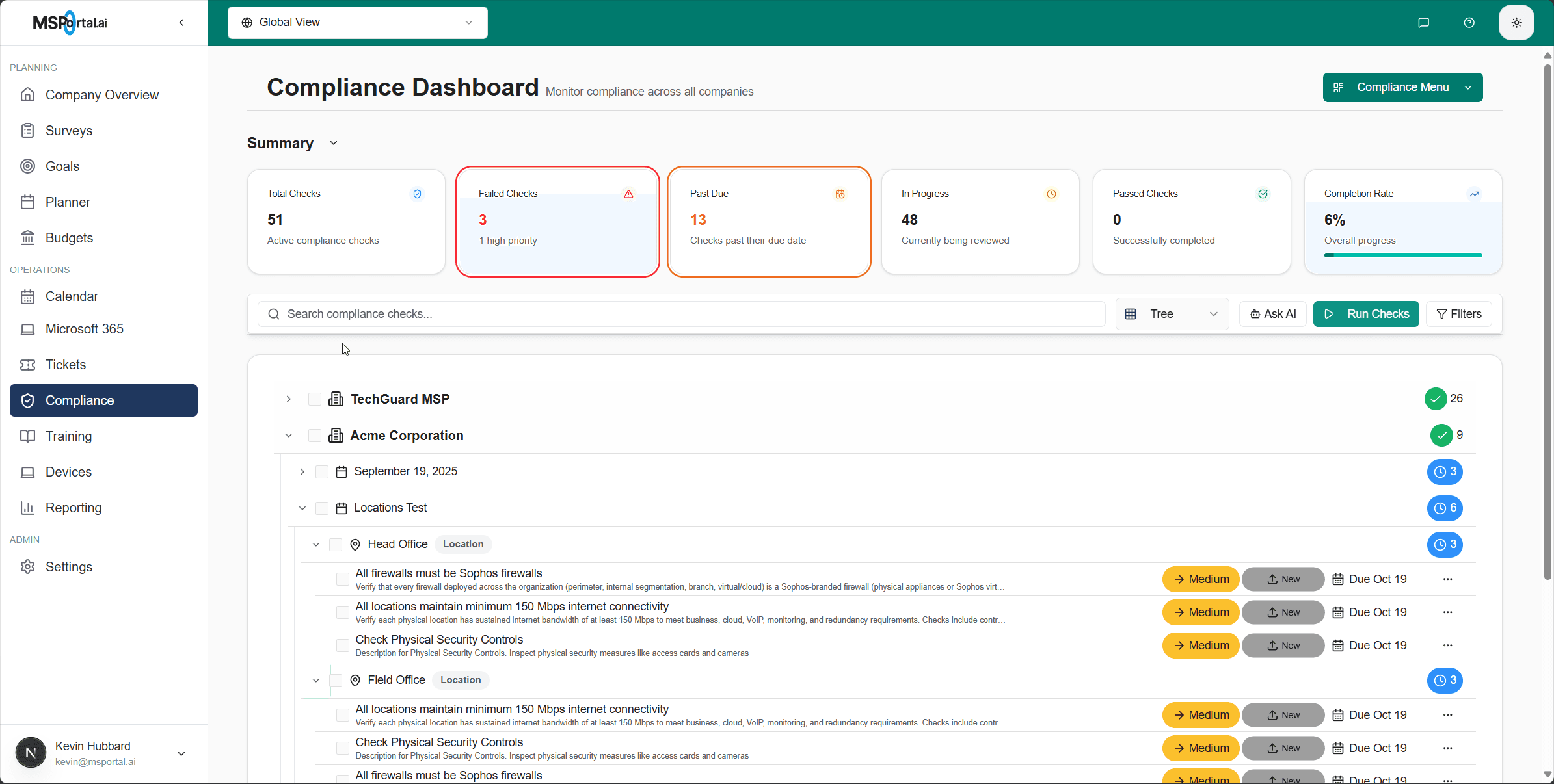Expand the TechGuard MSP row

(x=288, y=399)
